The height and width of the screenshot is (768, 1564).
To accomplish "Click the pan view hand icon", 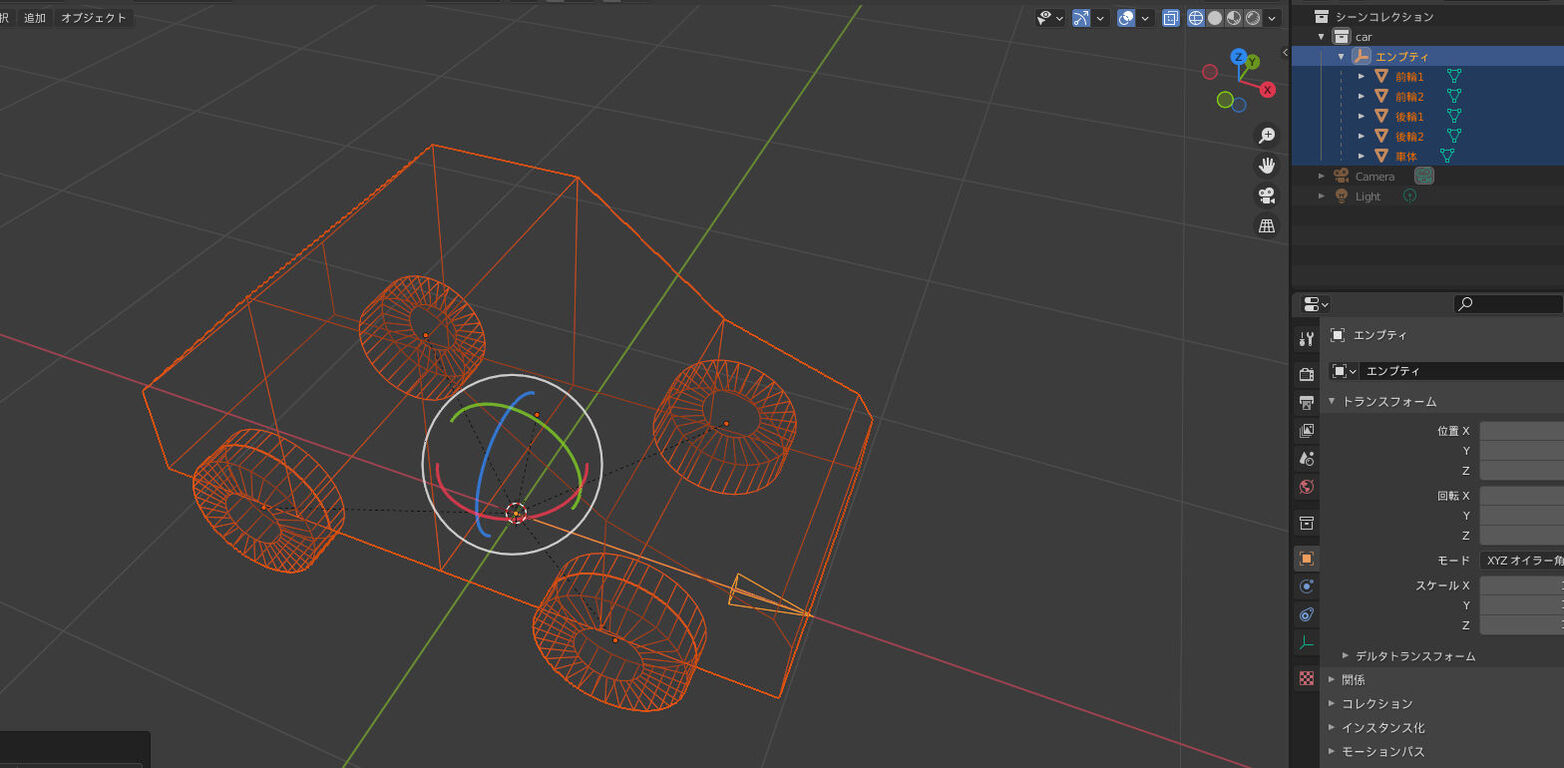I will tap(1267, 165).
